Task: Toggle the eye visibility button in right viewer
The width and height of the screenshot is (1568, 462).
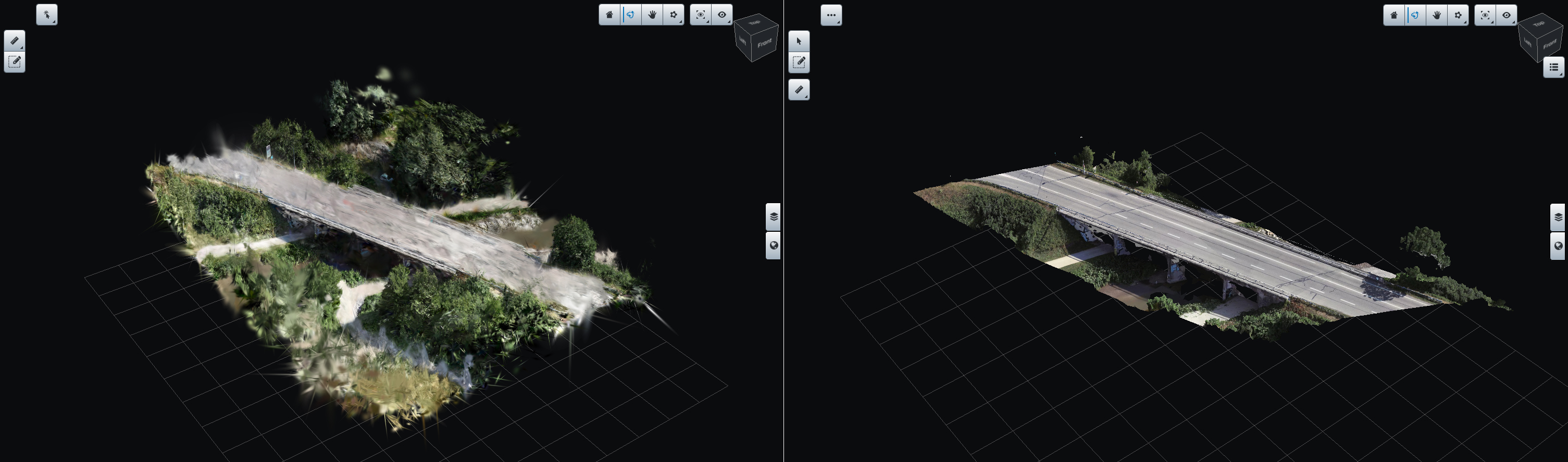Action: [x=1507, y=15]
